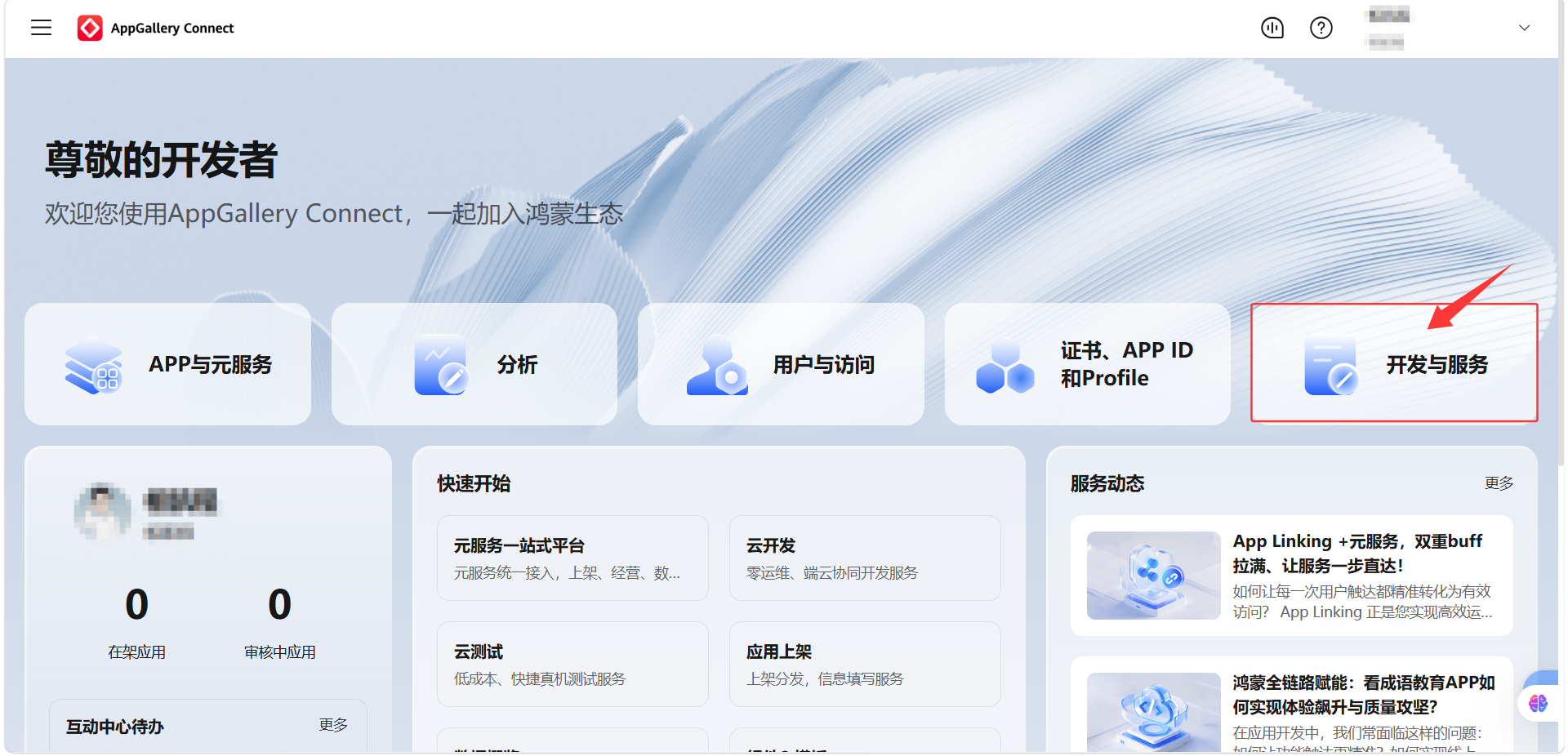Open the 用户与访问 card
This screenshot has height=756, width=1568.
tap(781, 364)
